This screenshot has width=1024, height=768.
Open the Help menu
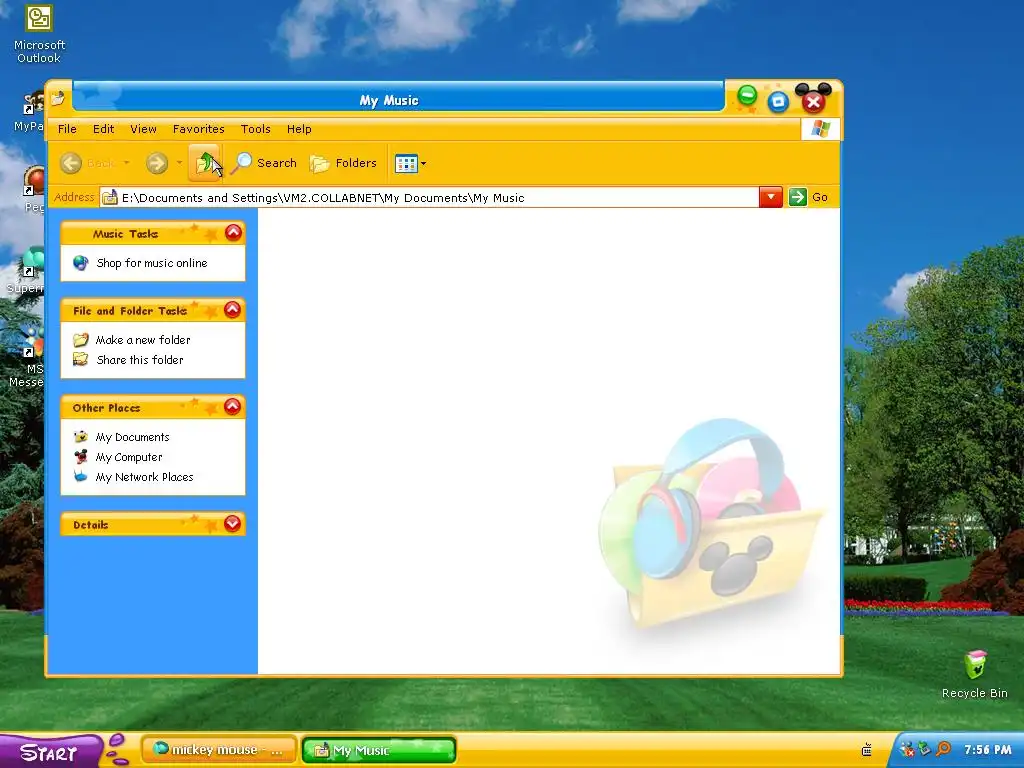click(x=299, y=129)
